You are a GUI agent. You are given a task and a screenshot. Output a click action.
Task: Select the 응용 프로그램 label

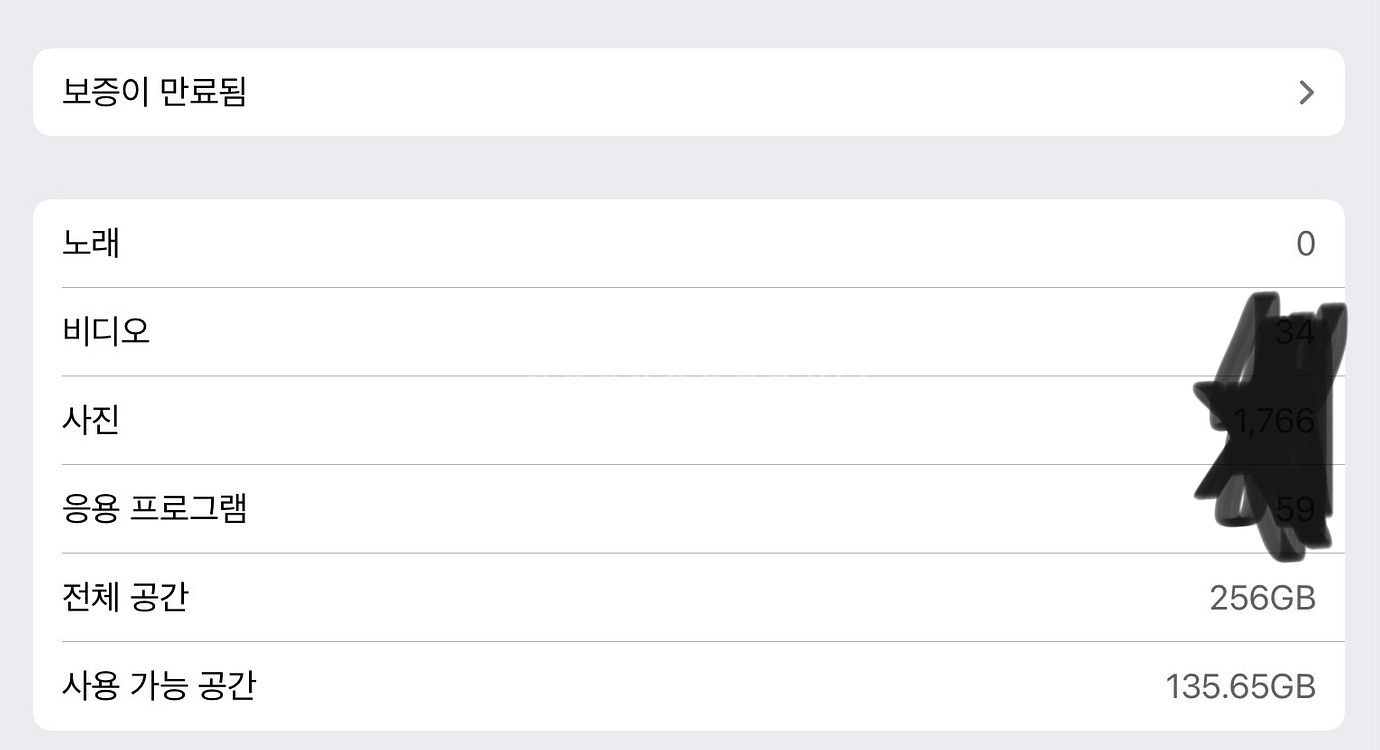tap(154, 508)
